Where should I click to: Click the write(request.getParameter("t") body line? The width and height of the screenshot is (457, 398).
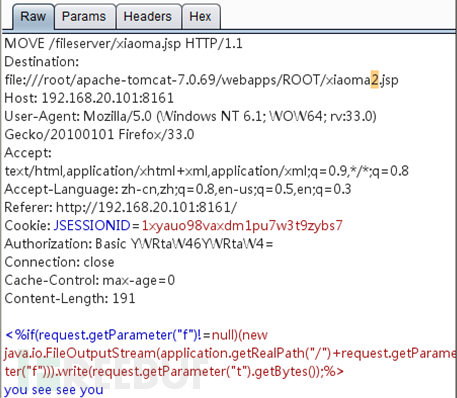tap(174, 371)
